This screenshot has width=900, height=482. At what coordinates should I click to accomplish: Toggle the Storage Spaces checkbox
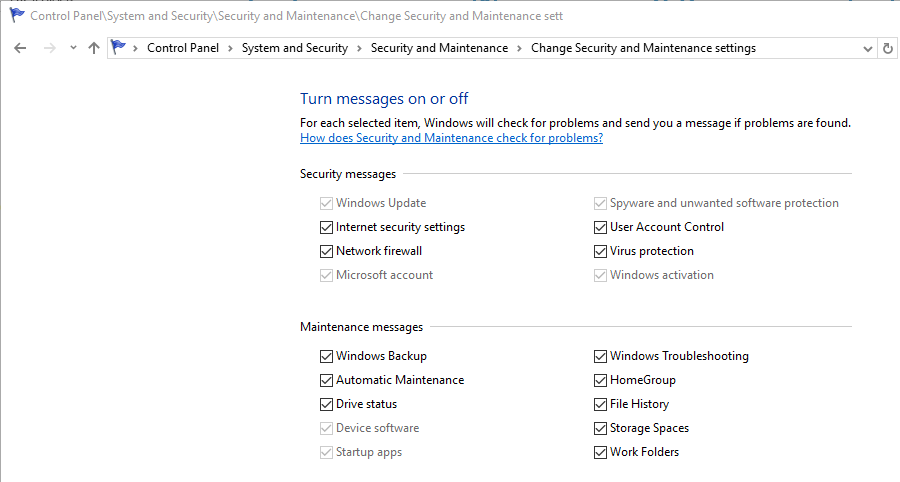click(600, 428)
